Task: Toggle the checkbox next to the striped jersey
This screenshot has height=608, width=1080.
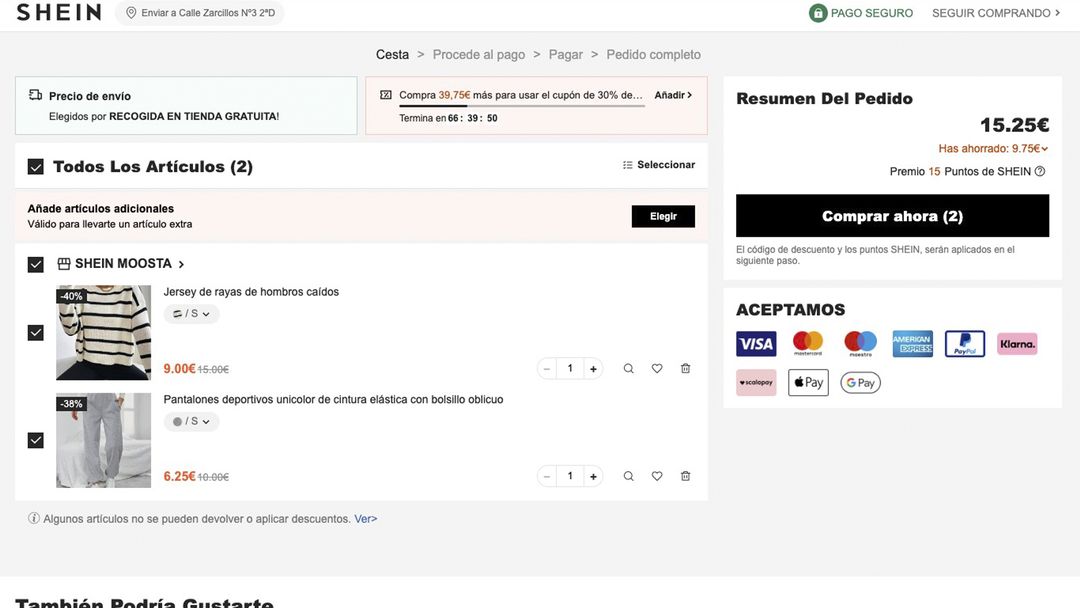Action: click(35, 332)
